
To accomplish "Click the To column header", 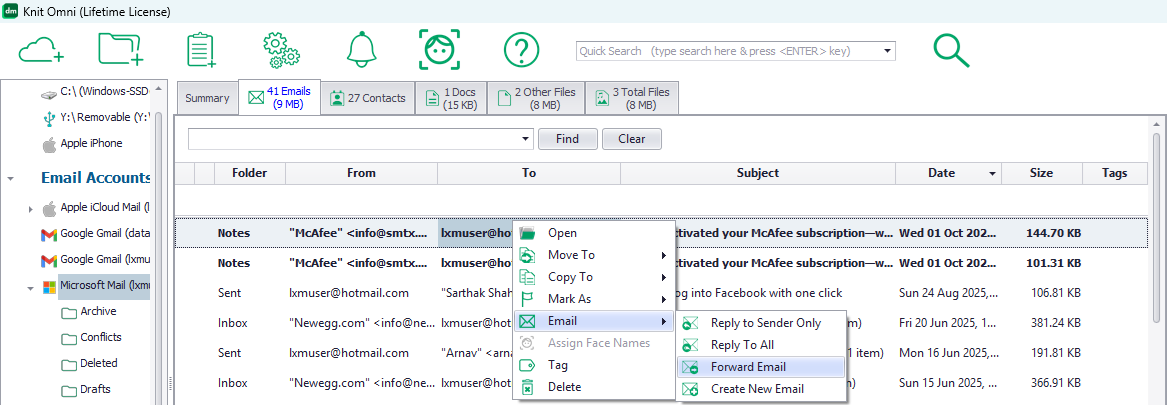I will tap(528, 173).
